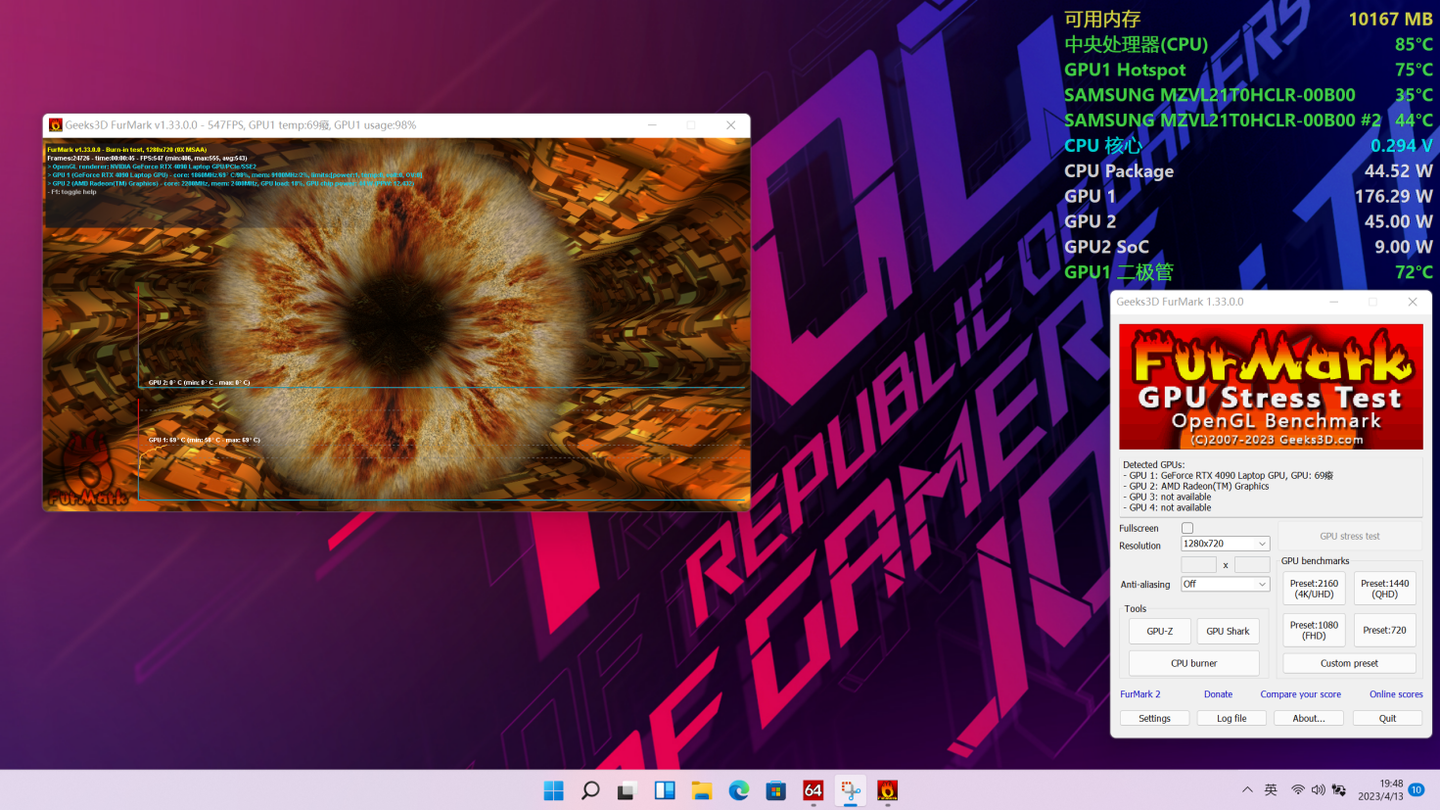1440x810 pixels.
Task: Open taskbar Search
Action: [x=590, y=791]
